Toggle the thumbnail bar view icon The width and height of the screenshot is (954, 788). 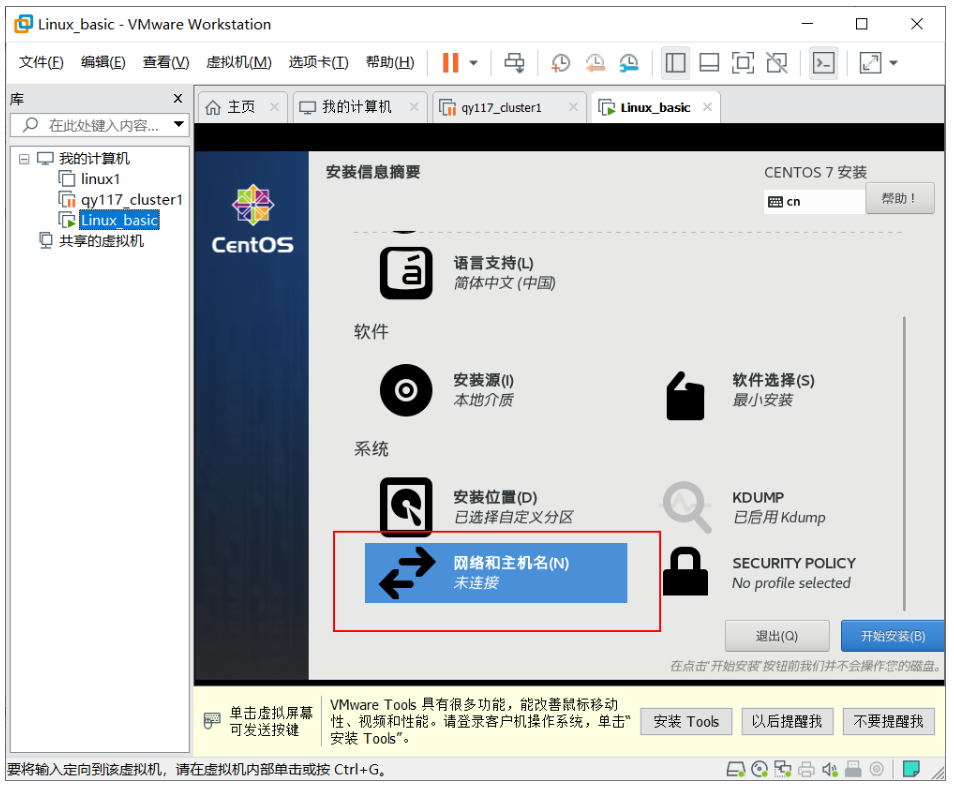coord(709,63)
